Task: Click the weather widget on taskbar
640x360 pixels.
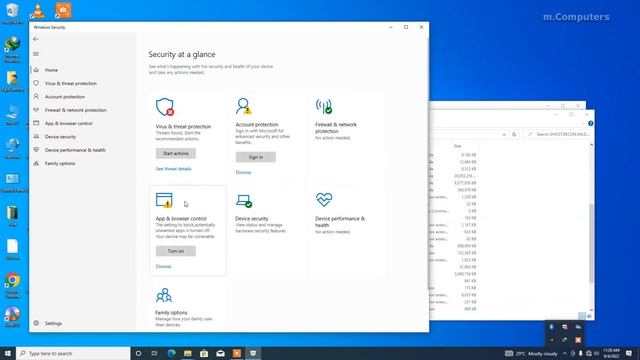Action: pyautogui.click(x=531, y=353)
